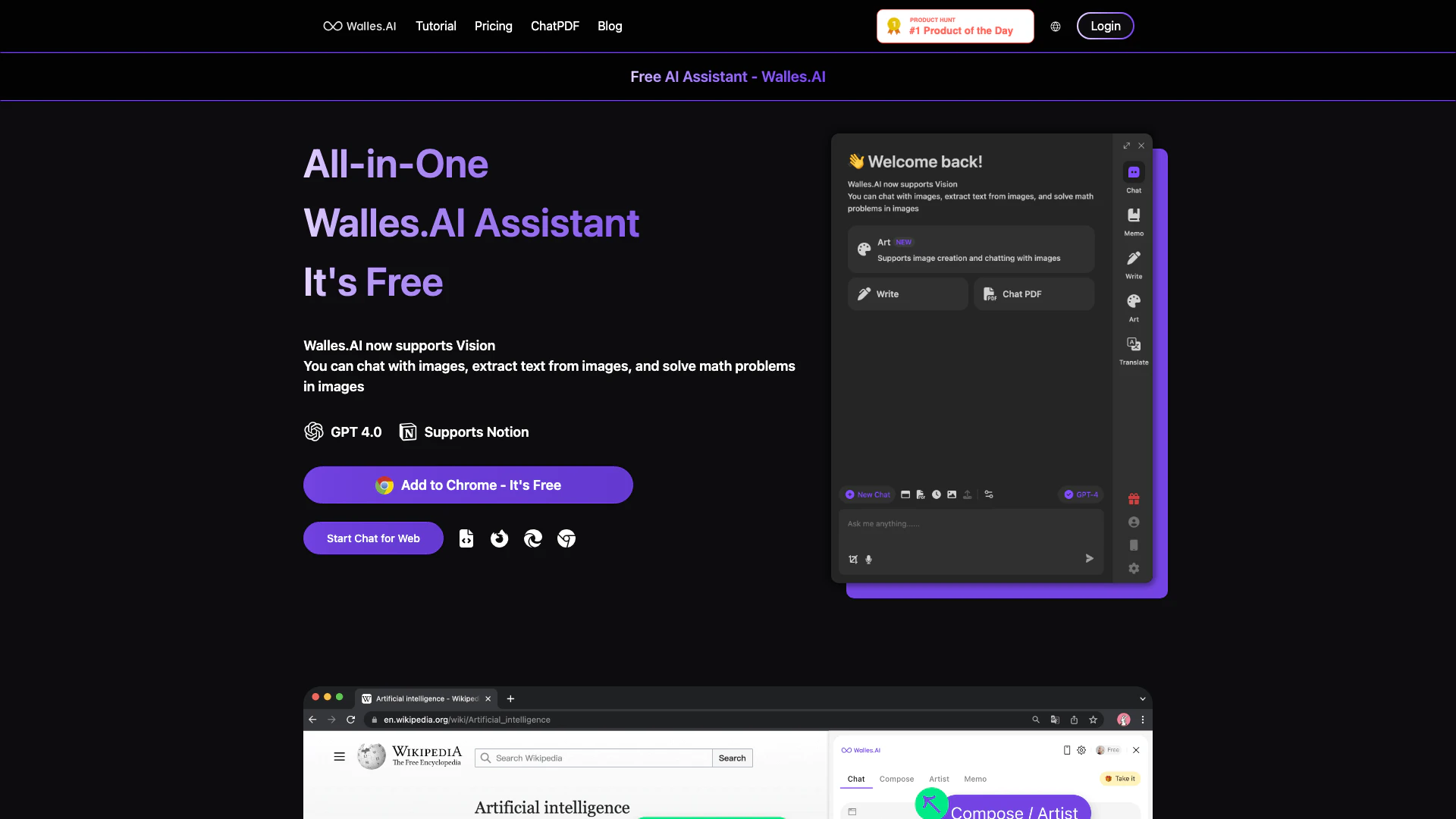Open chat settings sliders icon

click(x=989, y=494)
